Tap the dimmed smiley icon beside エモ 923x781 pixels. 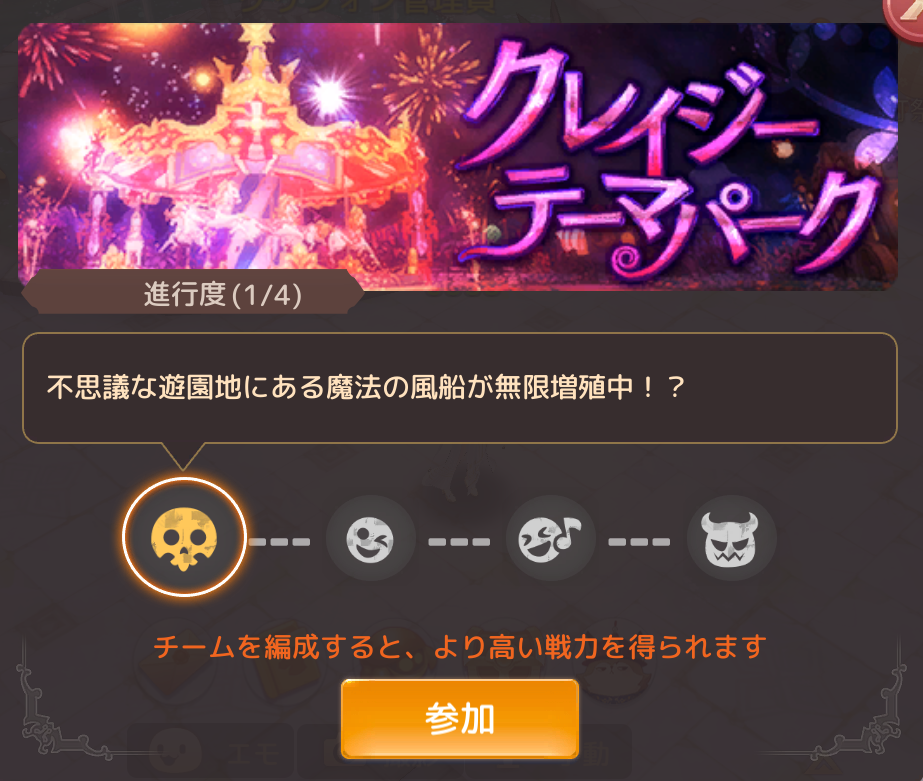175,750
